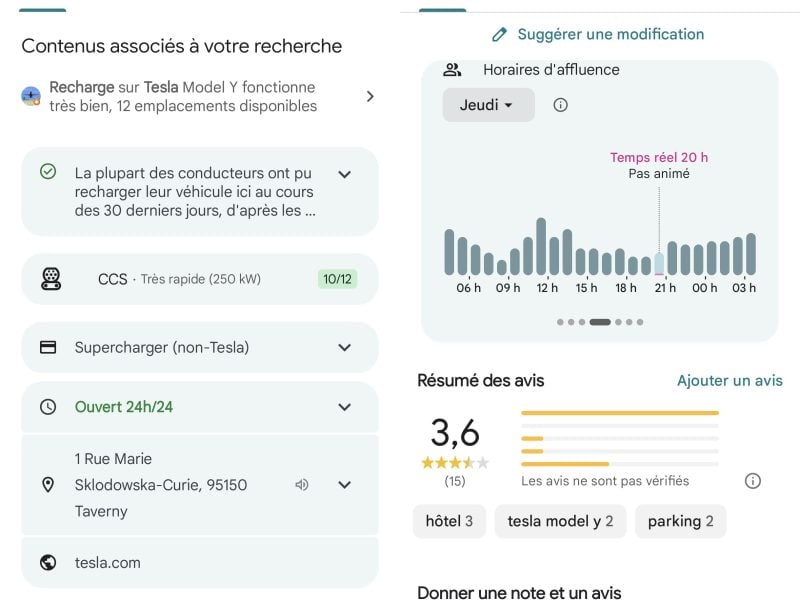800x600 pixels.
Task: Click the 1-star rating bar
Action: (x=620, y=464)
